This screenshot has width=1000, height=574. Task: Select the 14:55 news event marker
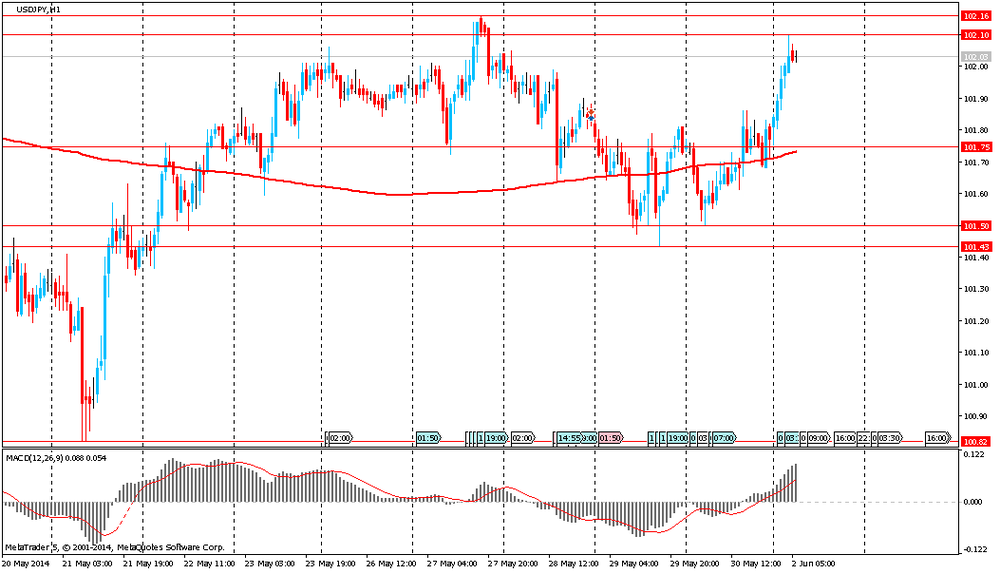point(568,438)
